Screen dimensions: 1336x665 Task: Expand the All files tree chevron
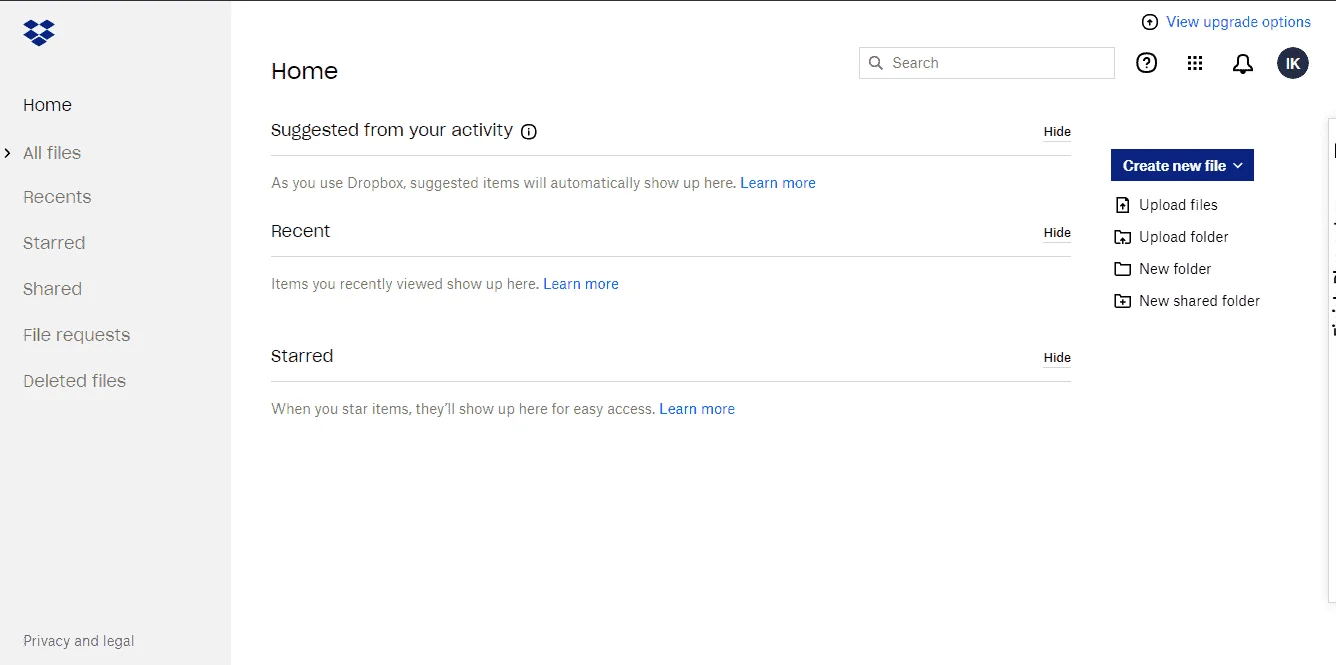pos(8,153)
